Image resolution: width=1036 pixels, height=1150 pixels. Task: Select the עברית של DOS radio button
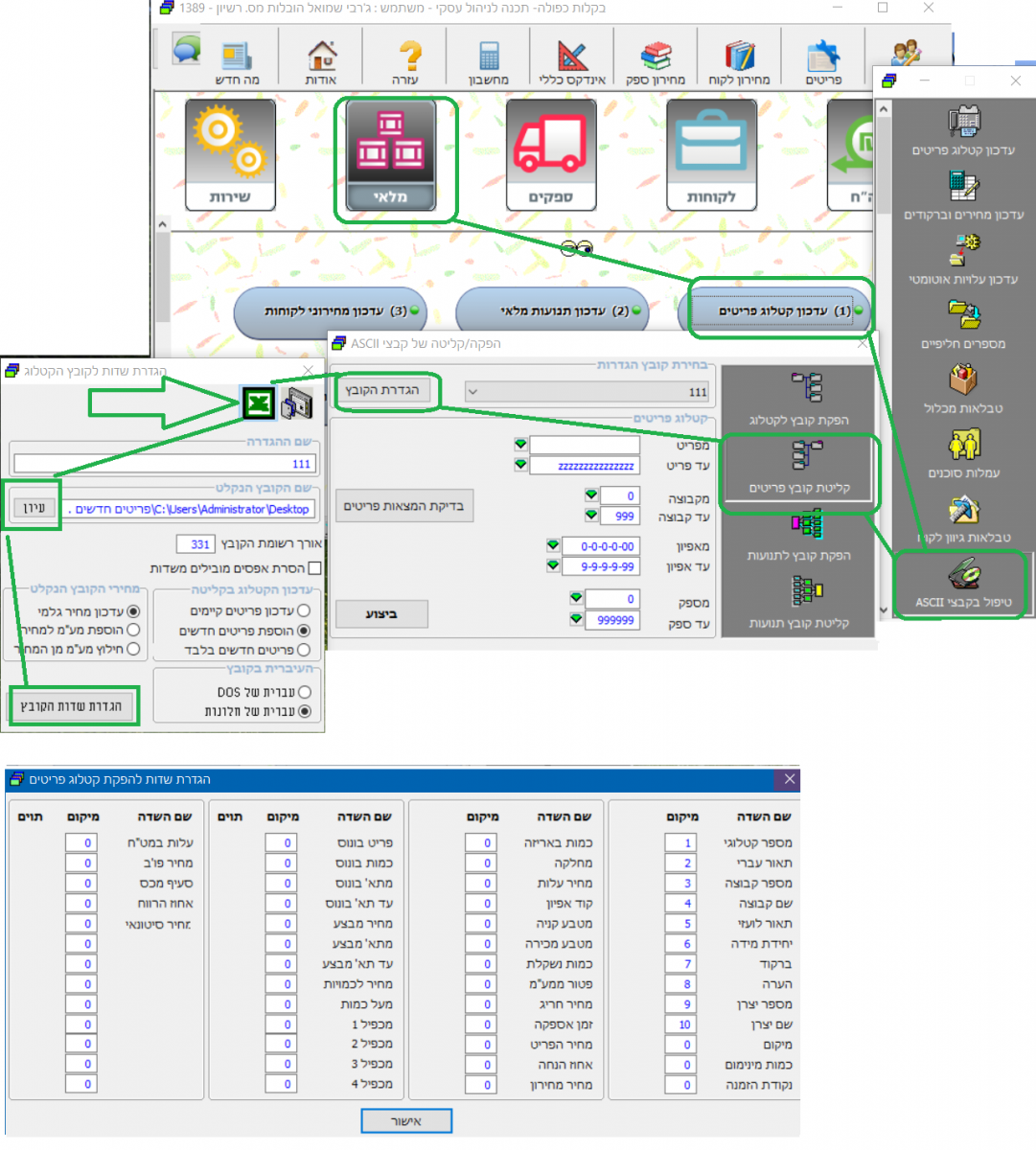point(305,692)
